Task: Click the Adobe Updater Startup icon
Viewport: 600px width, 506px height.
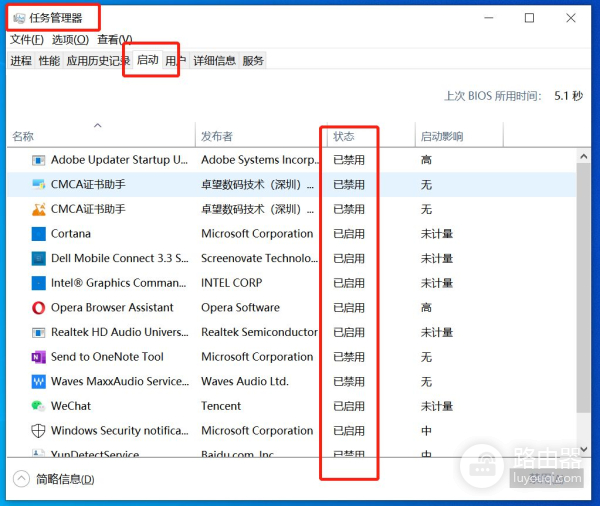Action: (39, 160)
